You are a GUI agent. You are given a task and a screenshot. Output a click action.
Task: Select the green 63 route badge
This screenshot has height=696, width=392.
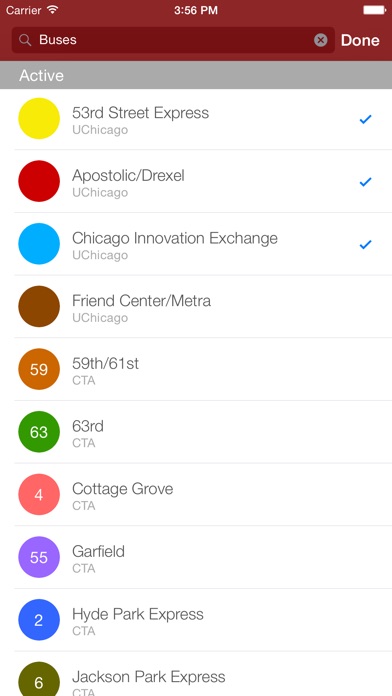point(39,432)
